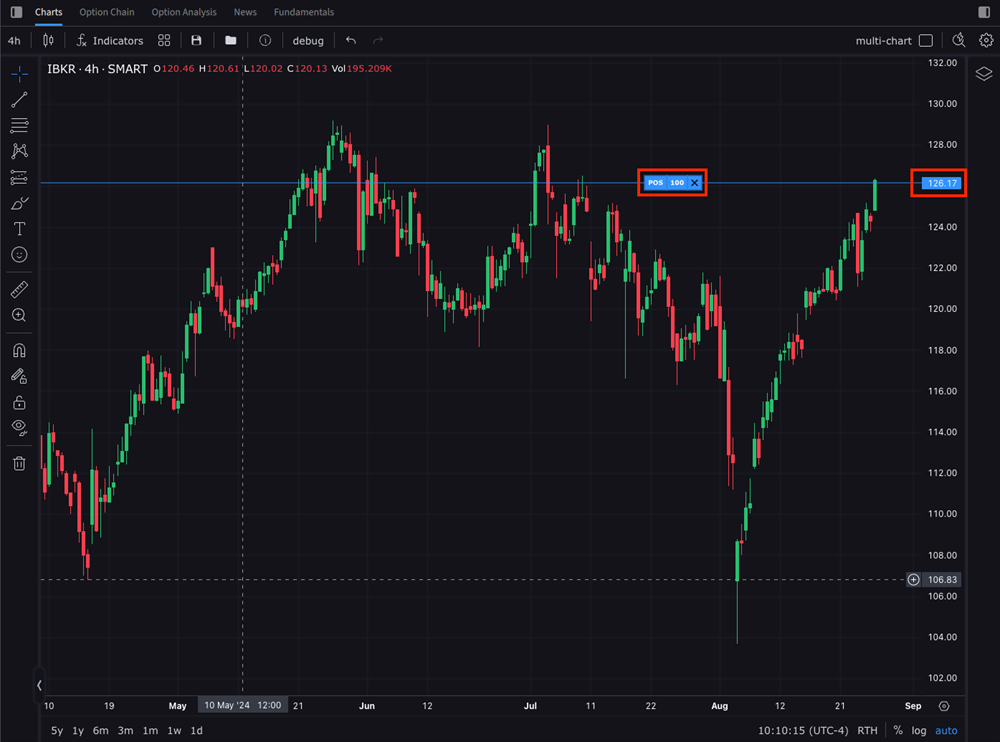Screen dimensions: 1000x742
Task: Select the ruler measure tool
Action: click(x=19, y=290)
